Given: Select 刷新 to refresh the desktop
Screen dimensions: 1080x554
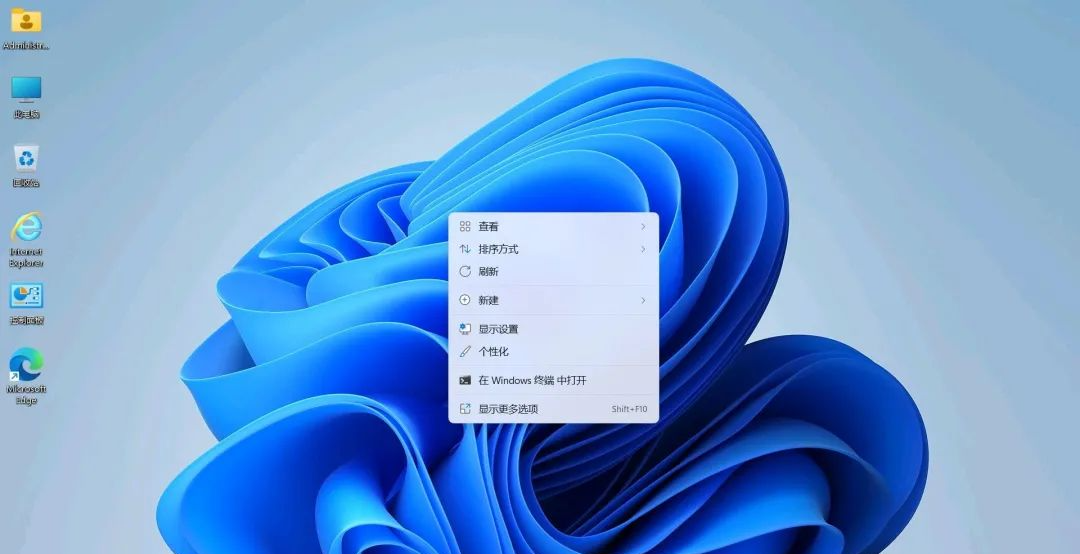Looking at the screenshot, I should point(553,271).
